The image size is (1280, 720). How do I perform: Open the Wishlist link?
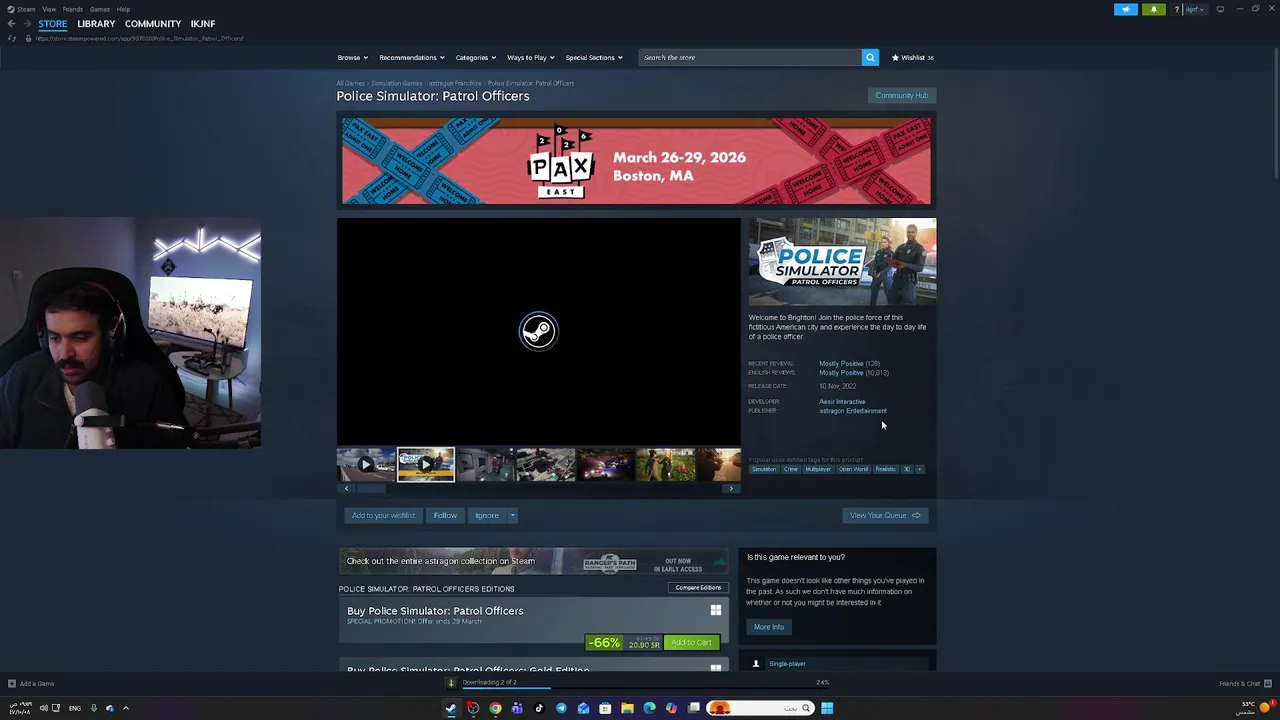913,57
